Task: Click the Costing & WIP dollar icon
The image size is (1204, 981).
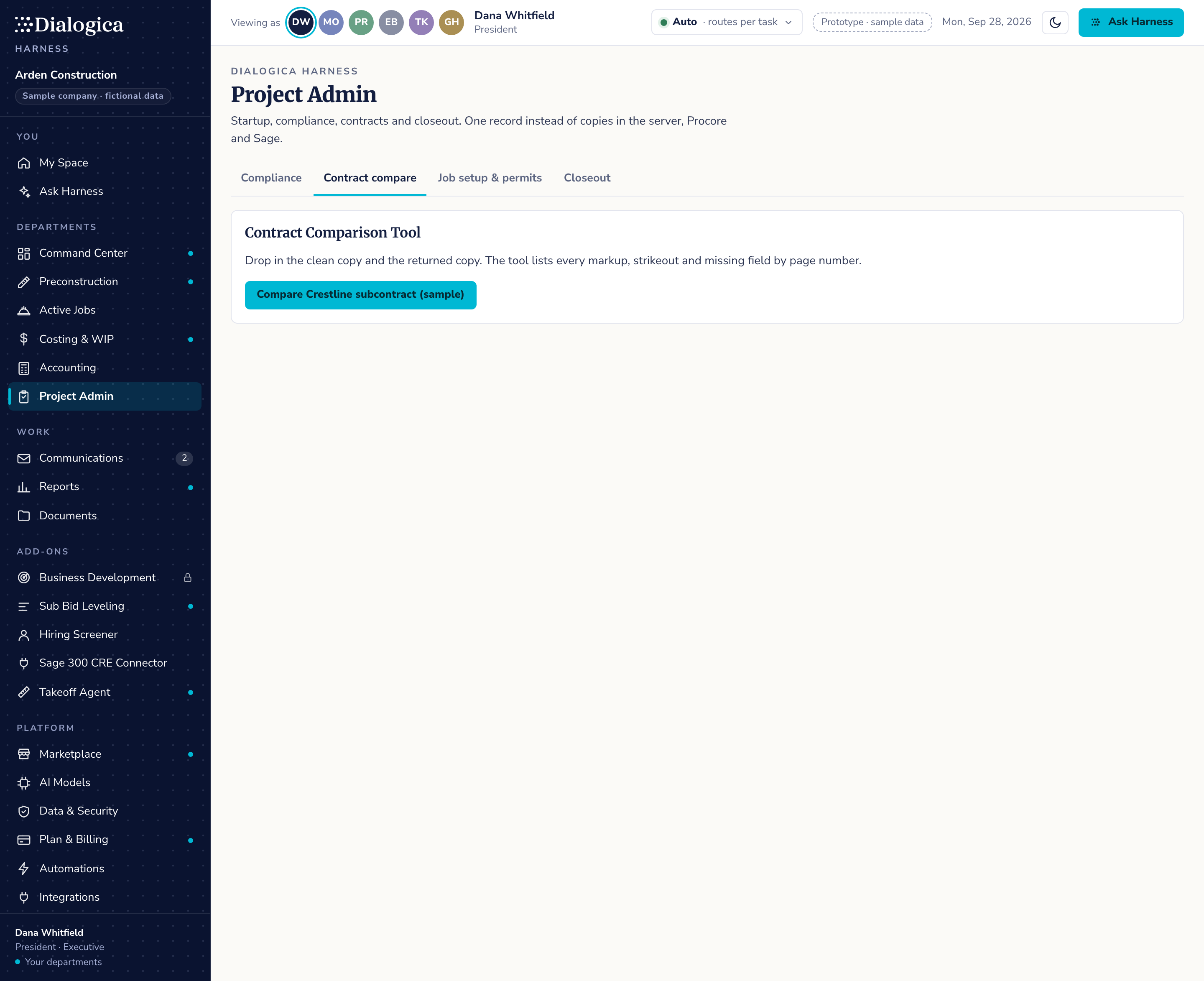Action: [24, 339]
